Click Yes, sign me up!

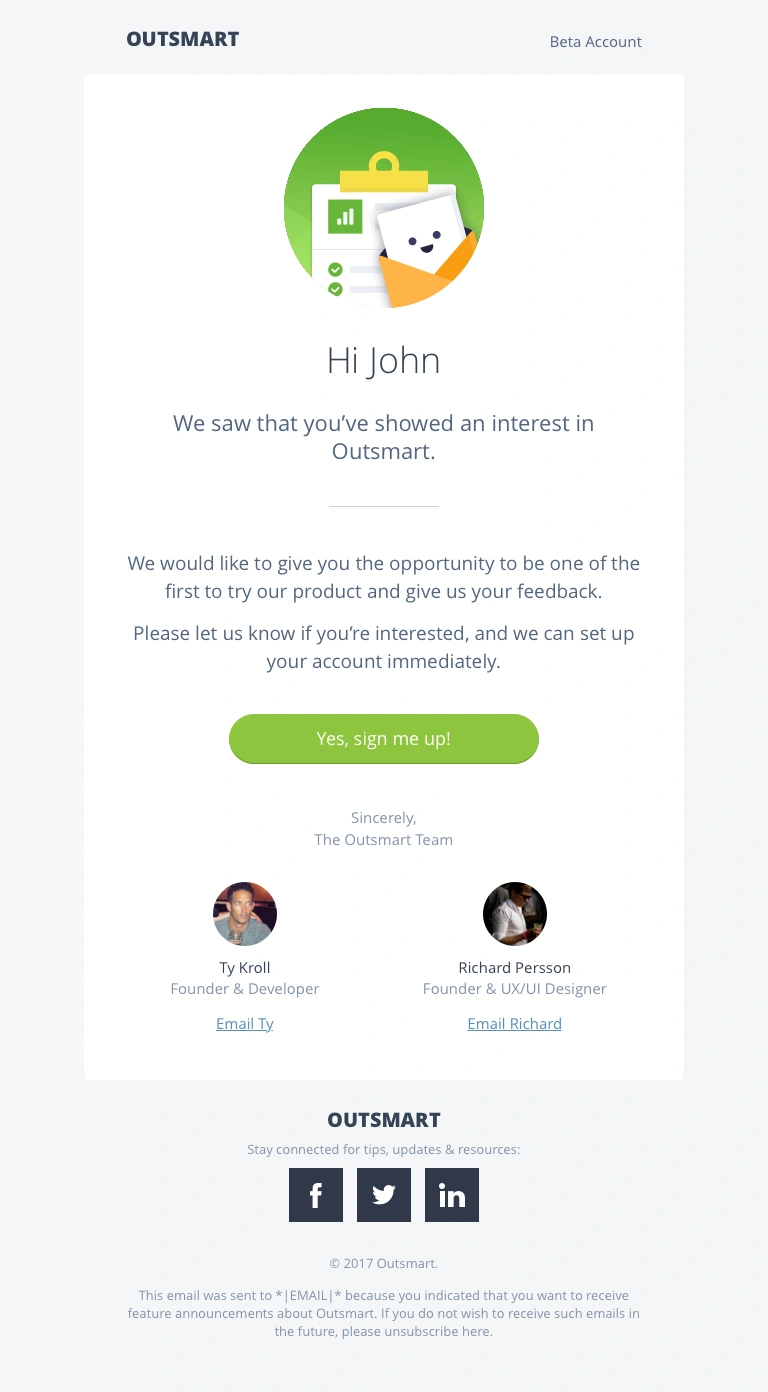pos(384,739)
